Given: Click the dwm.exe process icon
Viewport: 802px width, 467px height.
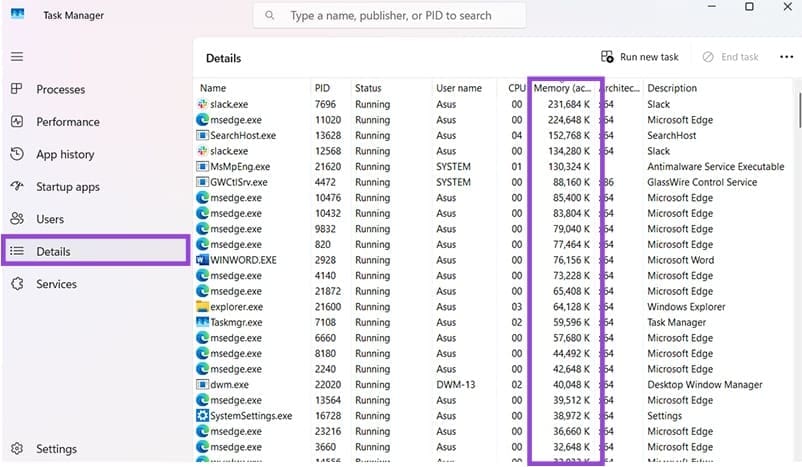Looking at the screenshot, I should 203,384.
